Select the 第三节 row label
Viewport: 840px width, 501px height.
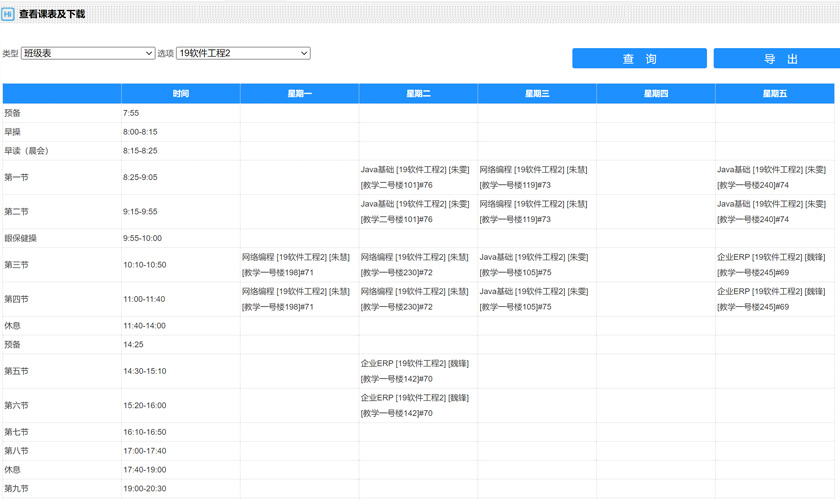click(x=16, y=265)
